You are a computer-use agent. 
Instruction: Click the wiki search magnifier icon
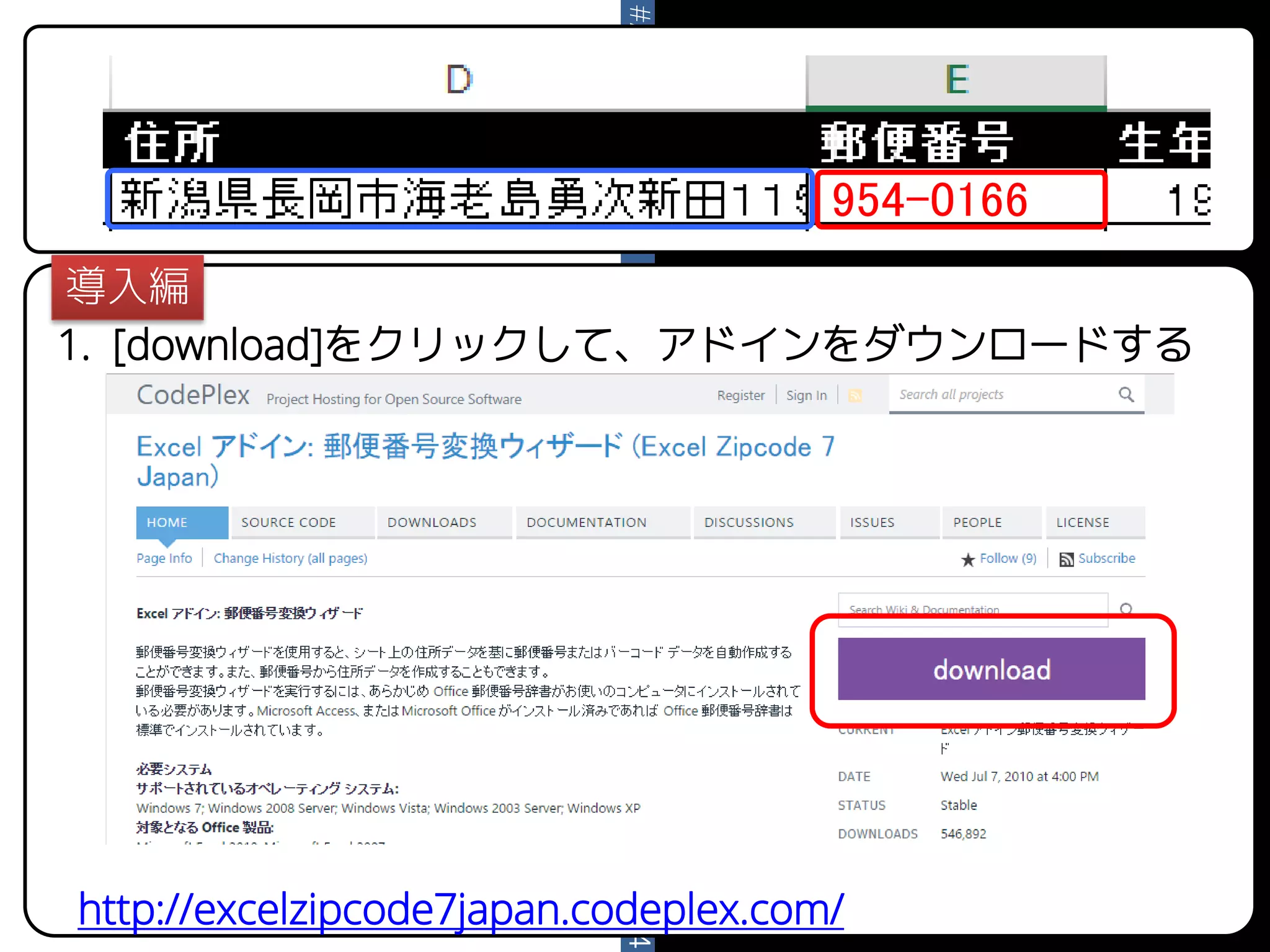click(1126, 609)
